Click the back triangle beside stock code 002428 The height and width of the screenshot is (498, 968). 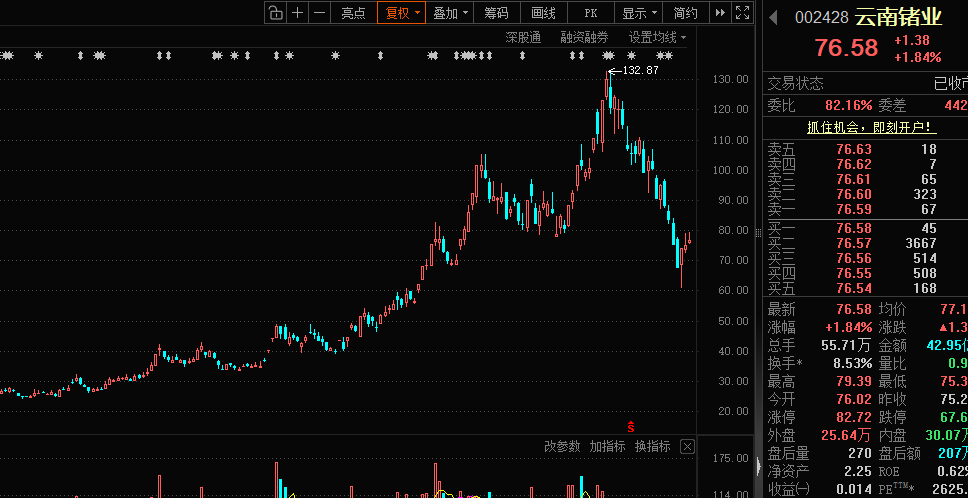click(x=774, y=17)
